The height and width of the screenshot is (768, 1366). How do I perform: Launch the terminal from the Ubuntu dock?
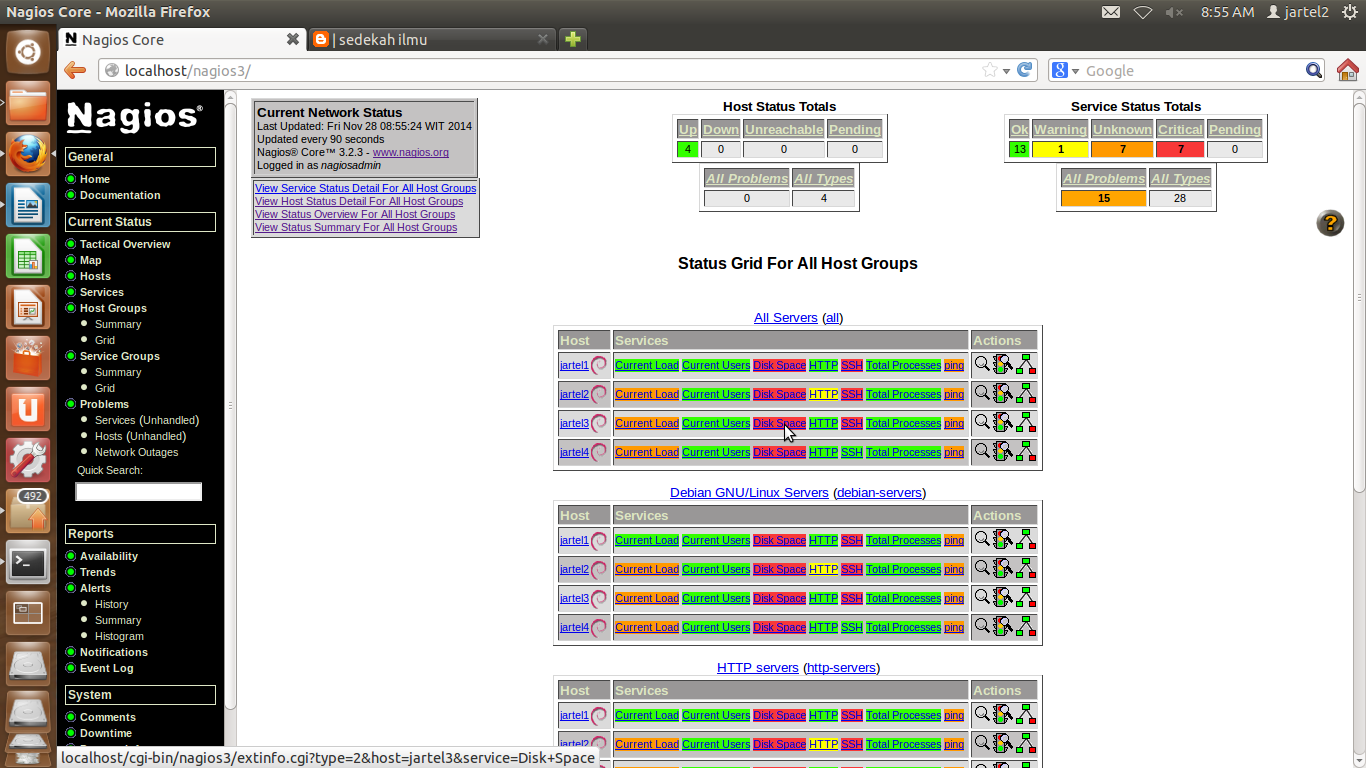point(27,561)
